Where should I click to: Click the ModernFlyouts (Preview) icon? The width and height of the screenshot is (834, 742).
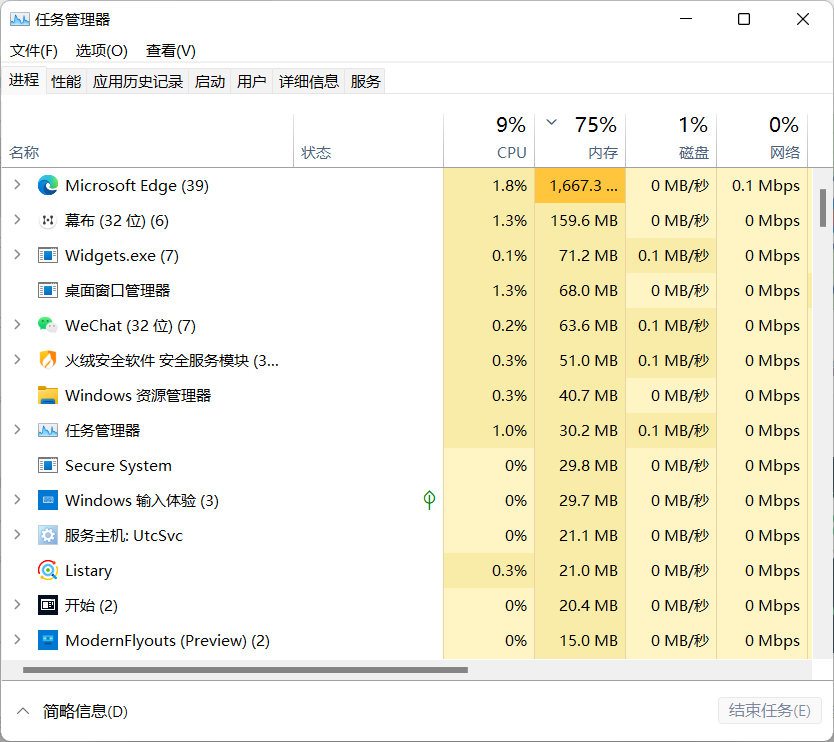tap(48, 640)
